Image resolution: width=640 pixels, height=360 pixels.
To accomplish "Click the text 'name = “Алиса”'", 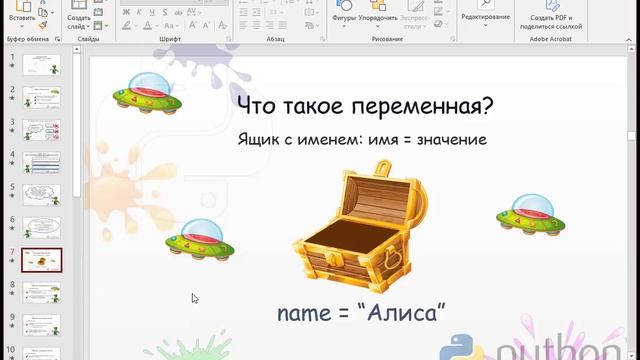I will coord(361,313).
